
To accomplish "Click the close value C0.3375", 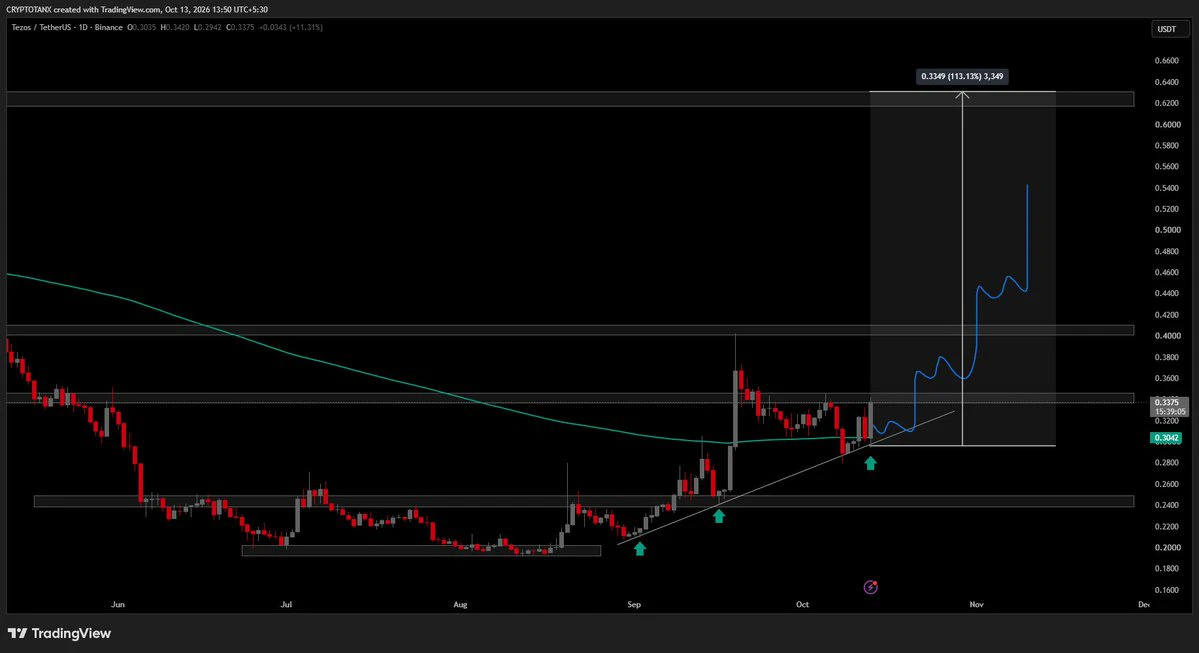I will click(x=240, y=28).
